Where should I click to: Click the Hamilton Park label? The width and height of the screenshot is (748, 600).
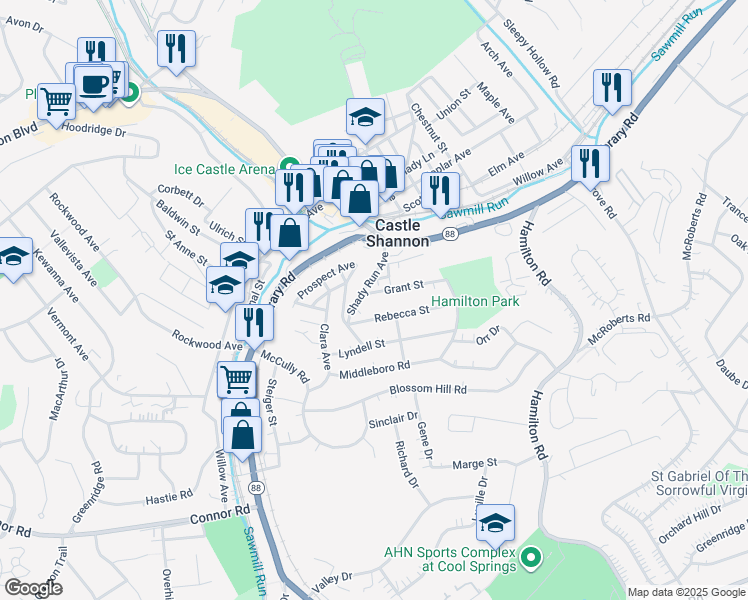click(x=475, y=301)
